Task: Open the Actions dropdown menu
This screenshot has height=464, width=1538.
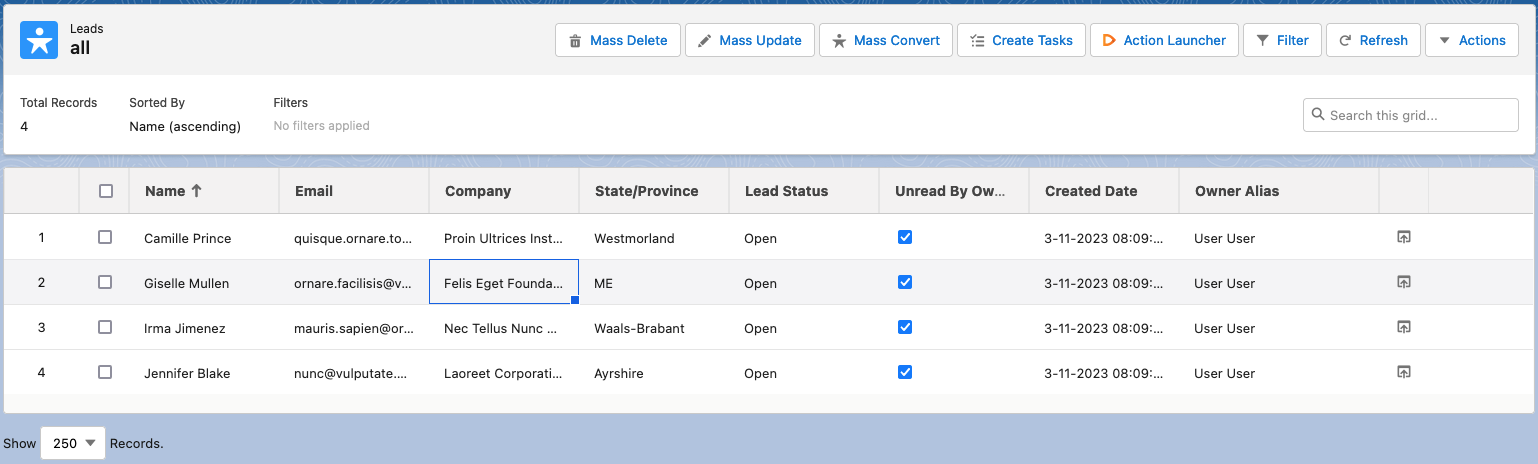Action: coord(1472,40)
